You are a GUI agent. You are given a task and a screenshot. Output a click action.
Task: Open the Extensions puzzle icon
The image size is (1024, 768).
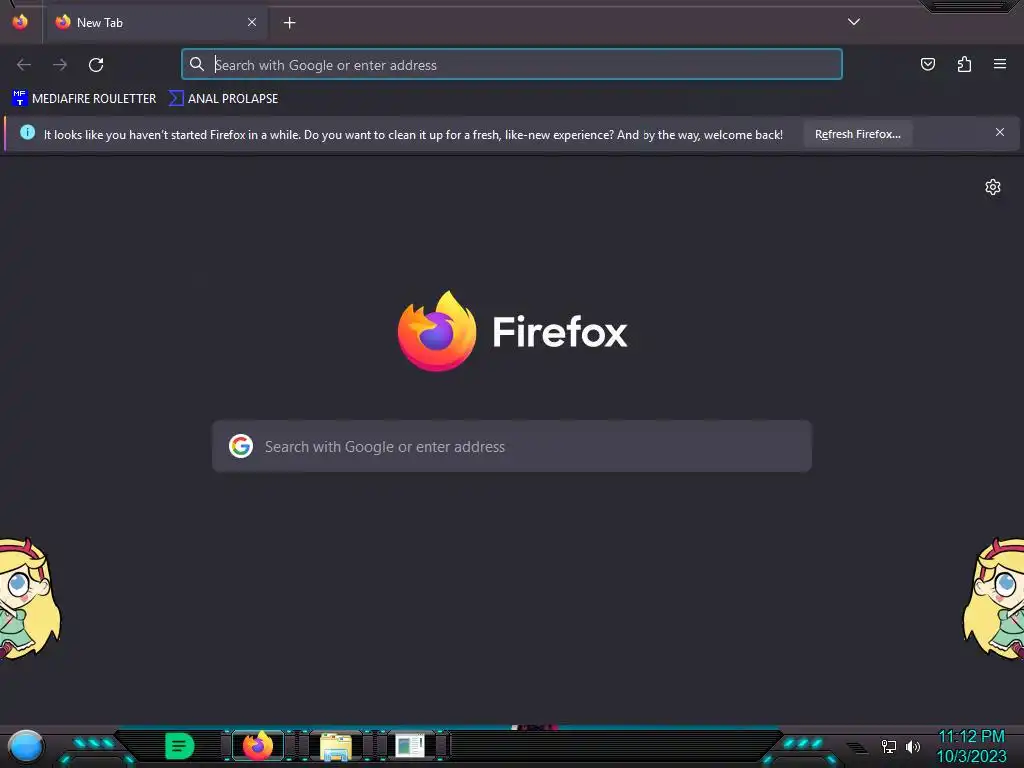pyautogui.click(x=964, y=64)
